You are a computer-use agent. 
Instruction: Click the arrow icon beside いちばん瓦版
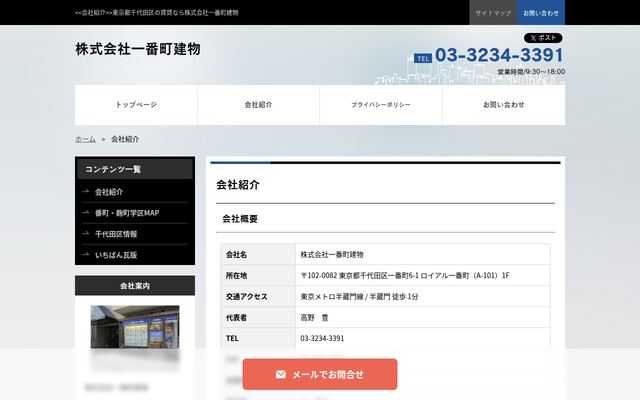pyautogui.click(x=86, y=254)
